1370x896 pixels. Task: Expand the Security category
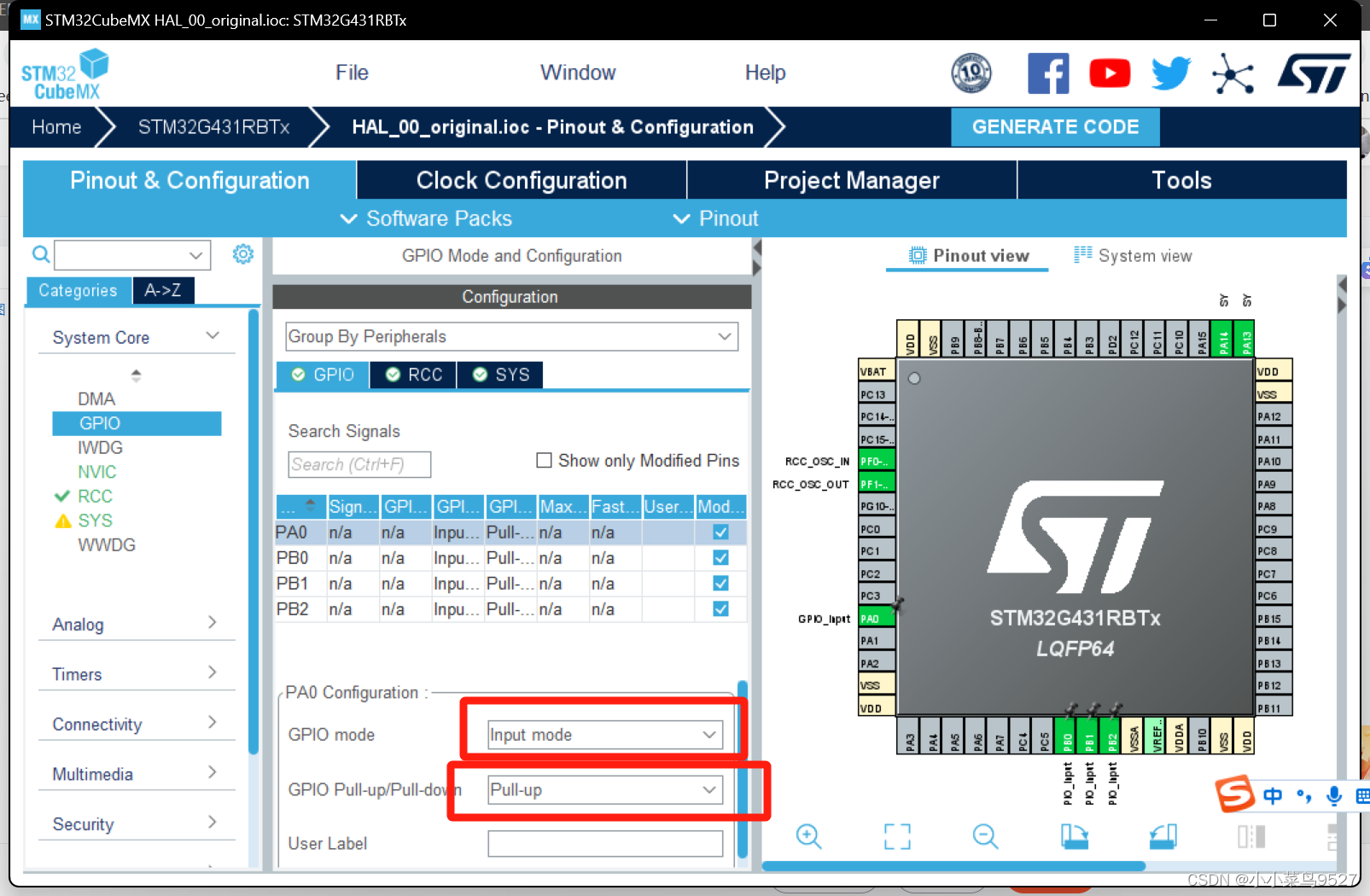(213, 823)
